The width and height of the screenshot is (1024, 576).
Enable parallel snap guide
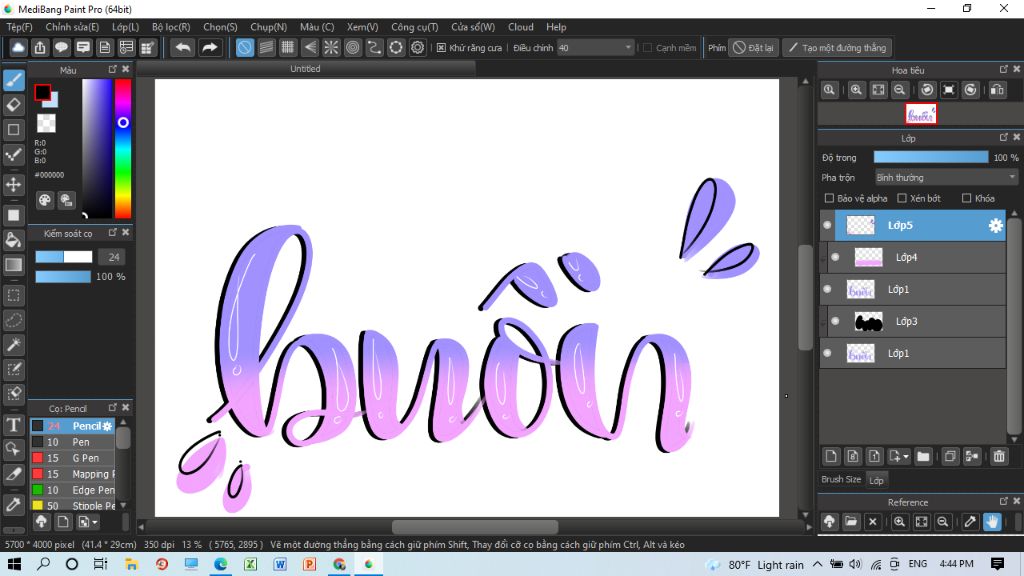[x=266, y=48]
